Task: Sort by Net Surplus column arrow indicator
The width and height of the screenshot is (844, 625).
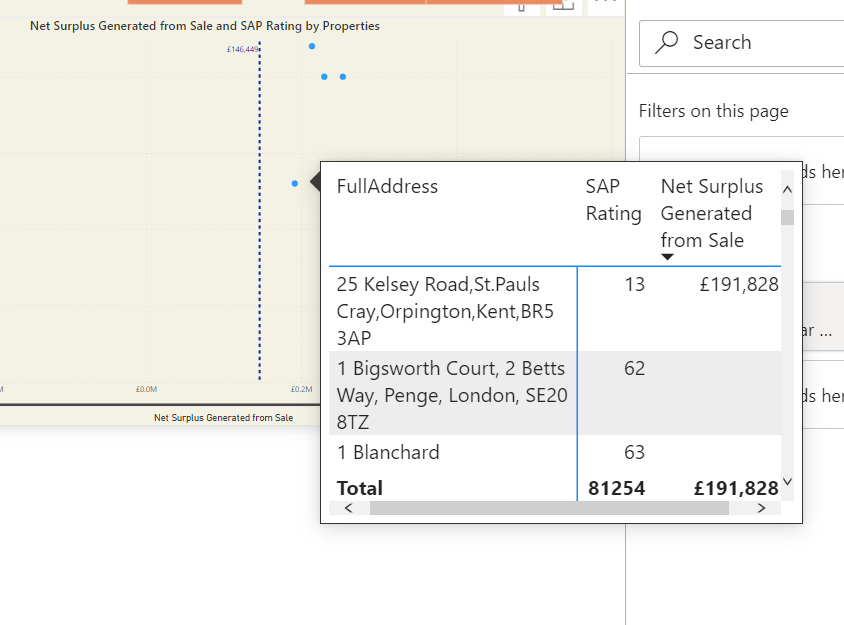Action: (x=667, y=257)
